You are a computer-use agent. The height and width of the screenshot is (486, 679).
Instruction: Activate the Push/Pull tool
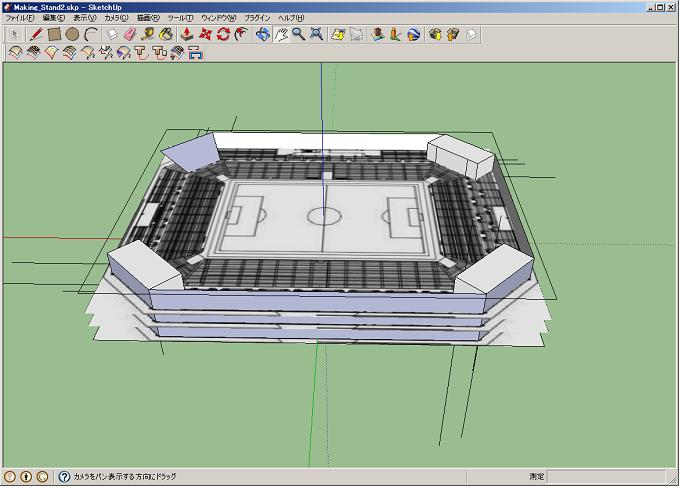pos(187,34)
